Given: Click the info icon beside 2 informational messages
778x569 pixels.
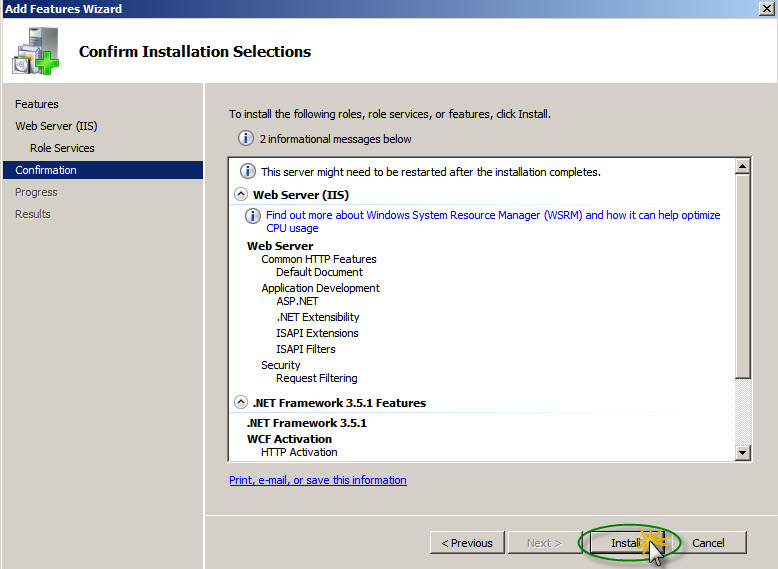Looking at the screenshot, I should pos(246,138).
